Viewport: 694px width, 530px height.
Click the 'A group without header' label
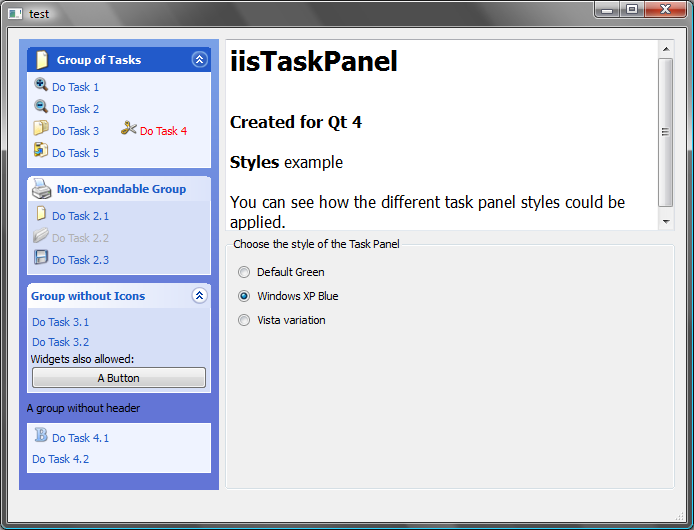pos(83,408)
